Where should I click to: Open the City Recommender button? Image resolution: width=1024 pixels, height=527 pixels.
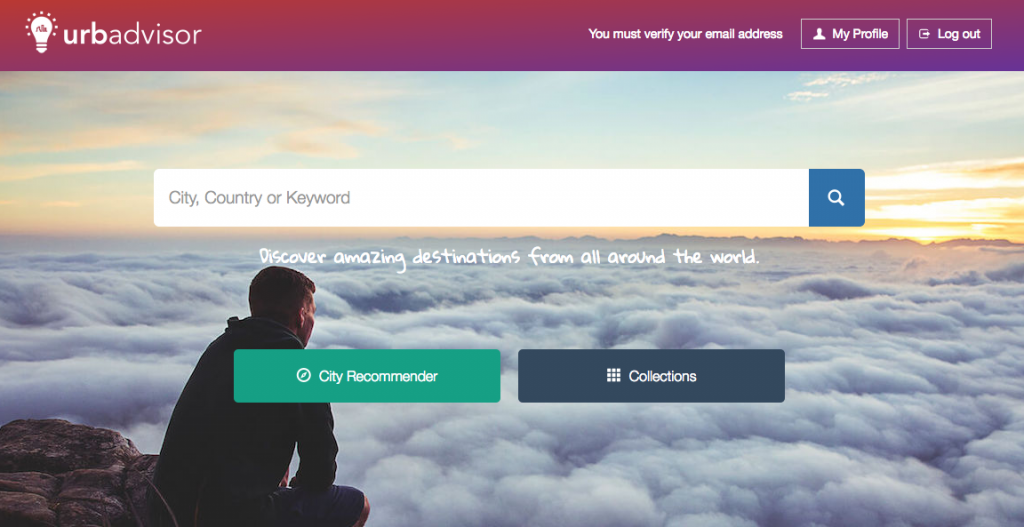[x=367, y=375]
